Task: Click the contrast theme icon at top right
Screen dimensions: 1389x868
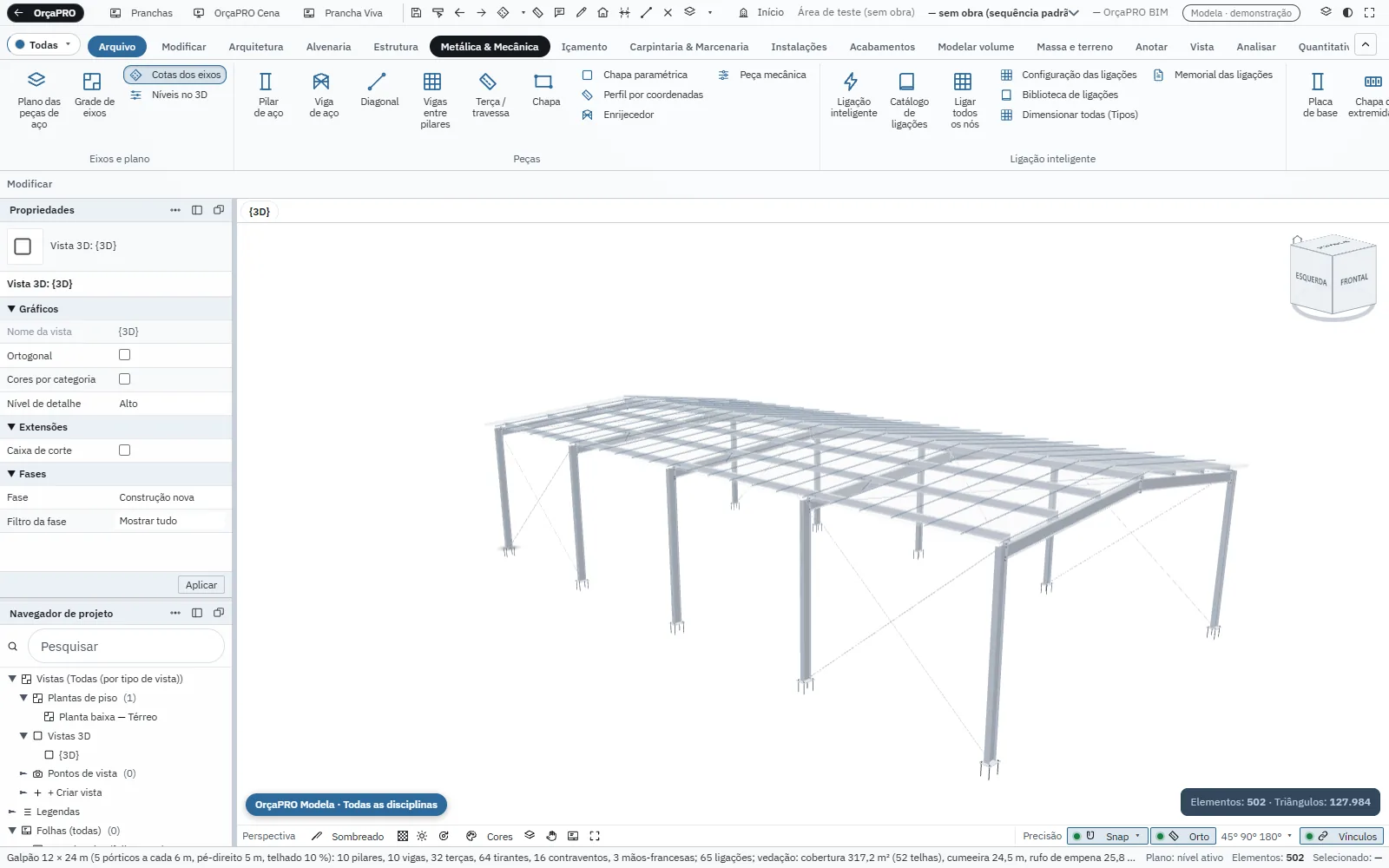Action: tap(1347, 13)
